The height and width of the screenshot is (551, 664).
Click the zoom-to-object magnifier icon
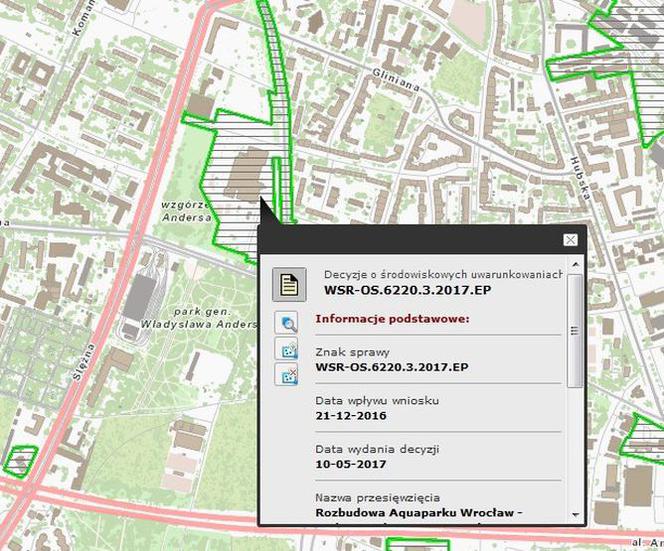[x=286, y=323]
